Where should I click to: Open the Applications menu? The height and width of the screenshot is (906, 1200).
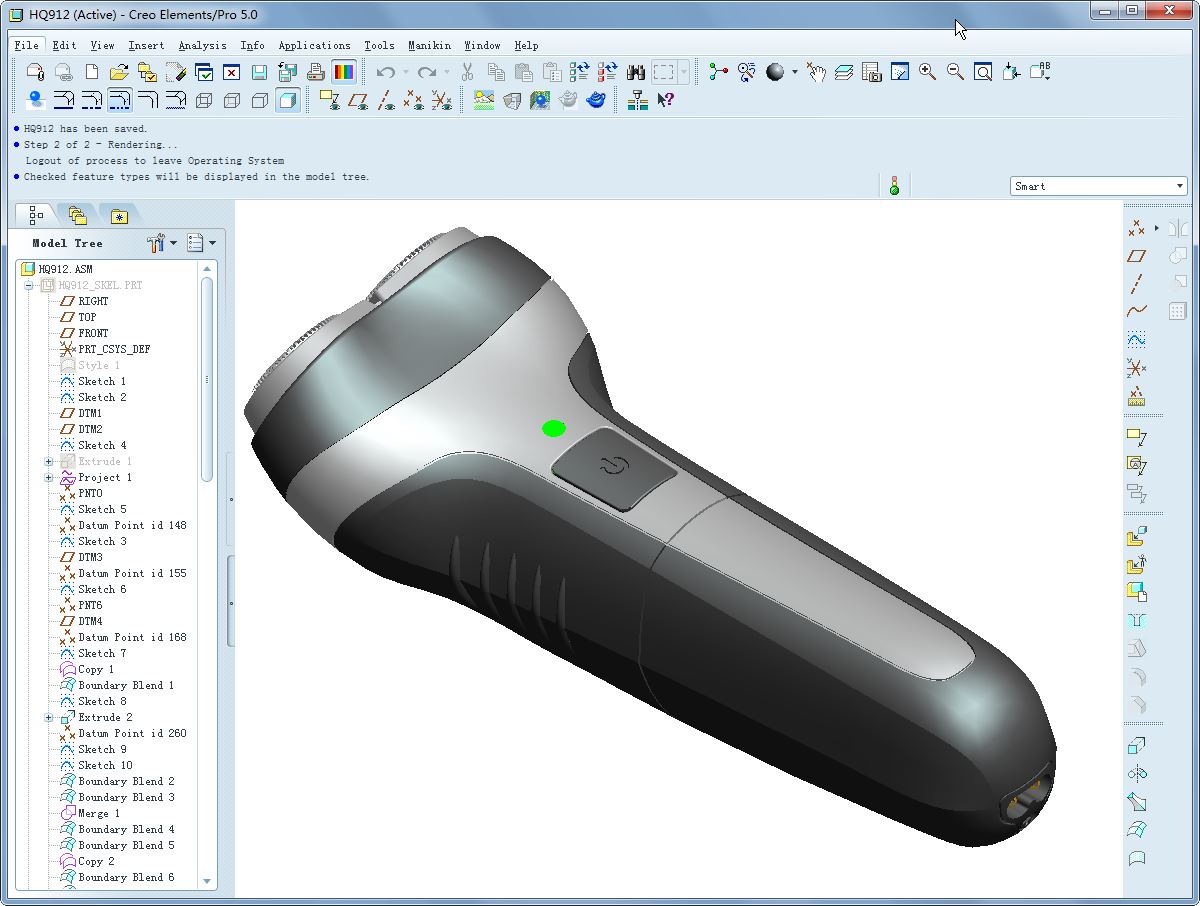point(314,45)
